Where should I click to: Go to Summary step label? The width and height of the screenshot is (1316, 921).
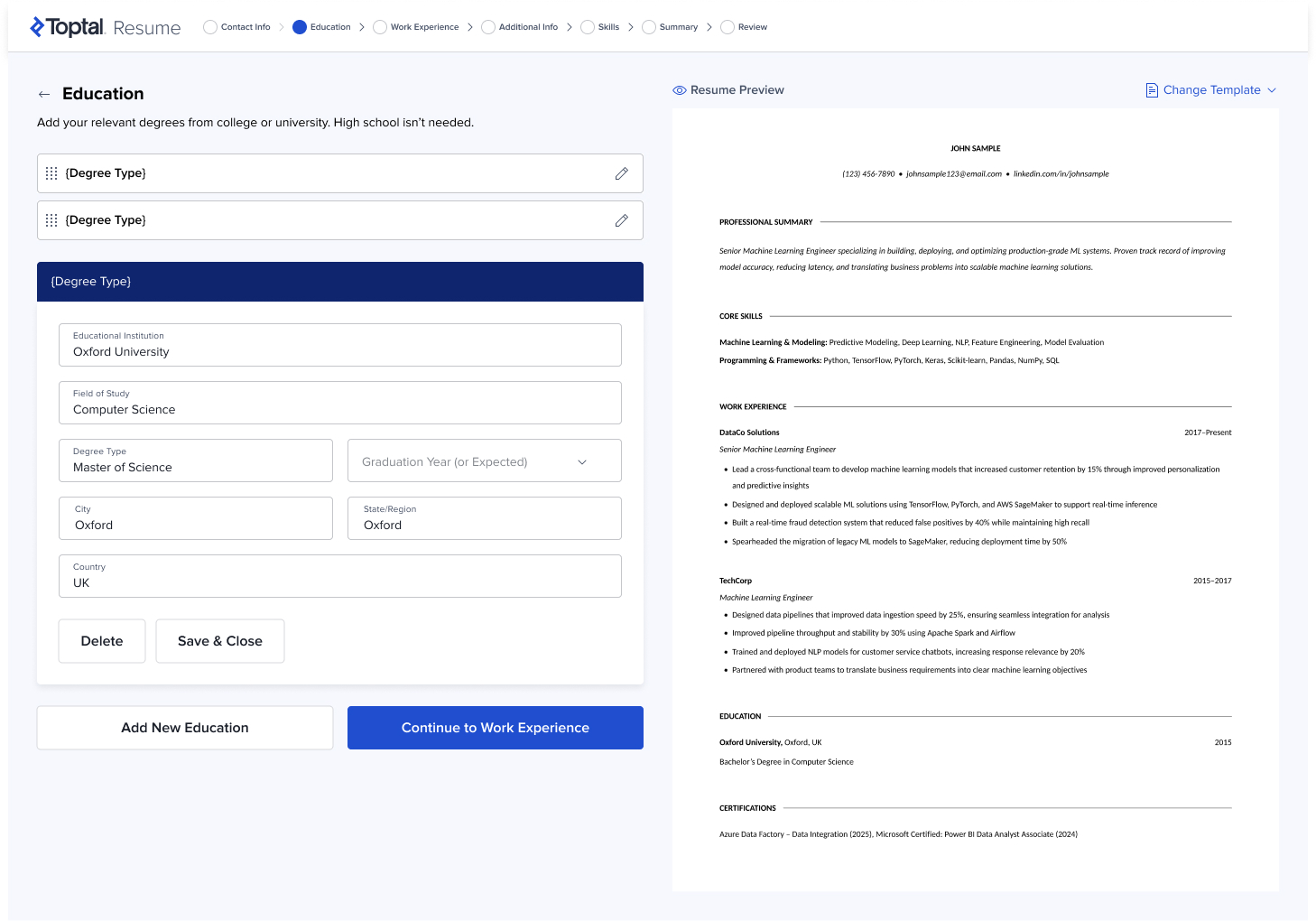pyautogui.click(x=679, y=27)
